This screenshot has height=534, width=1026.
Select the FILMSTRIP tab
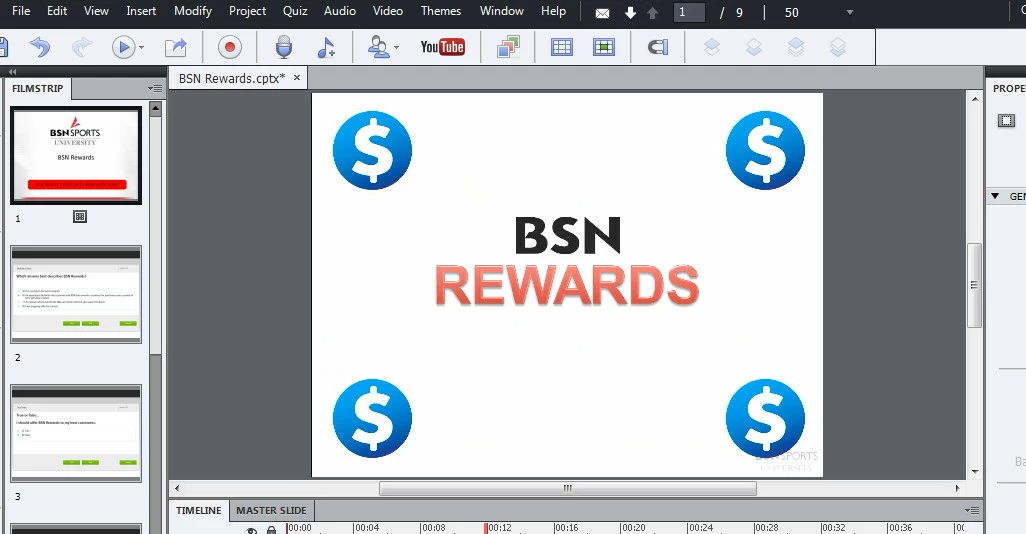pyautogui.click(x=37, y=88)
